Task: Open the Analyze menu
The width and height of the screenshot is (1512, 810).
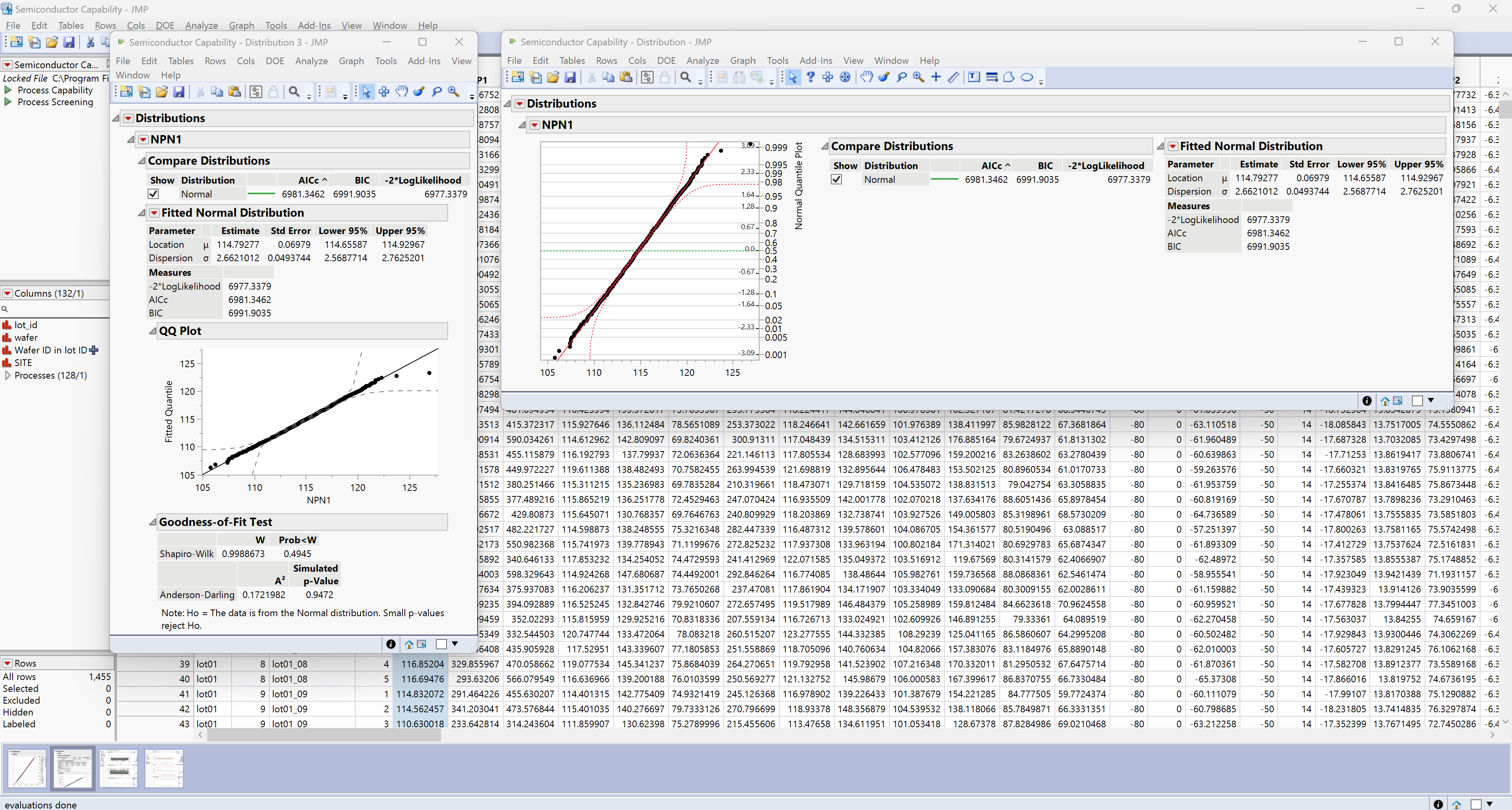Action: 201,25
